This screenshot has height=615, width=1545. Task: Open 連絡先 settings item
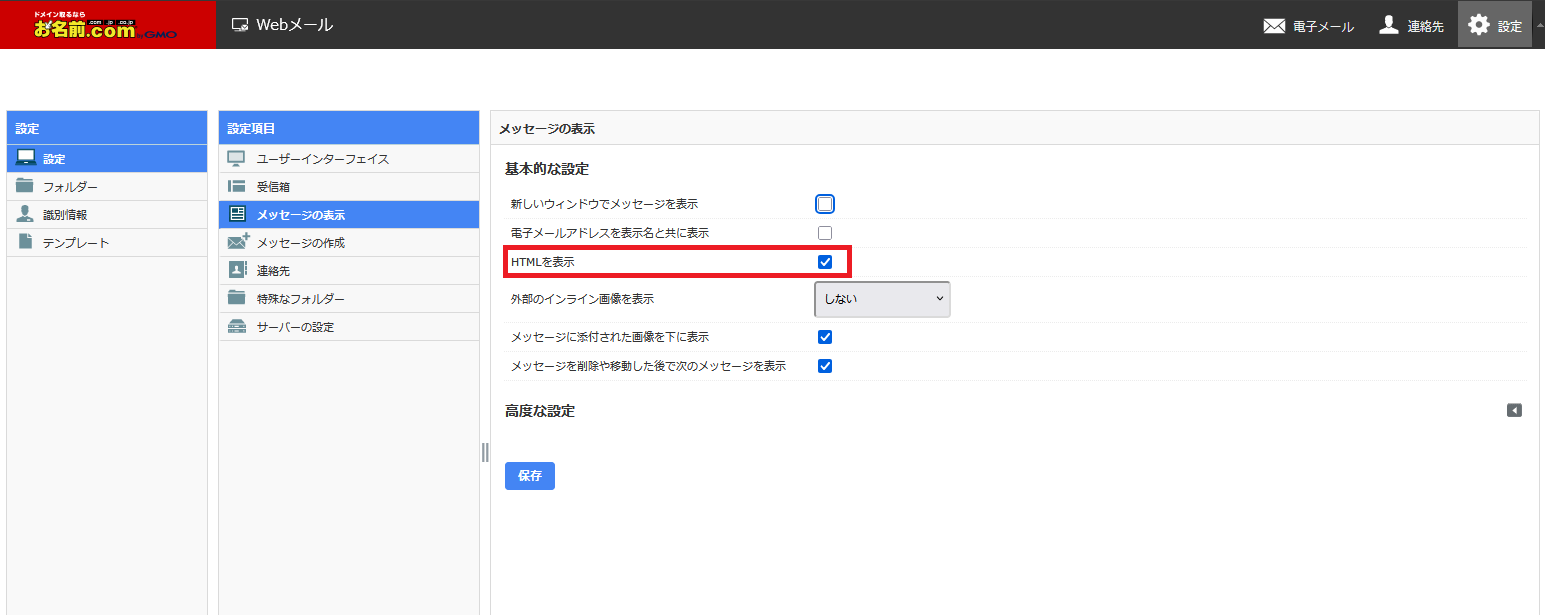[349, 271]
